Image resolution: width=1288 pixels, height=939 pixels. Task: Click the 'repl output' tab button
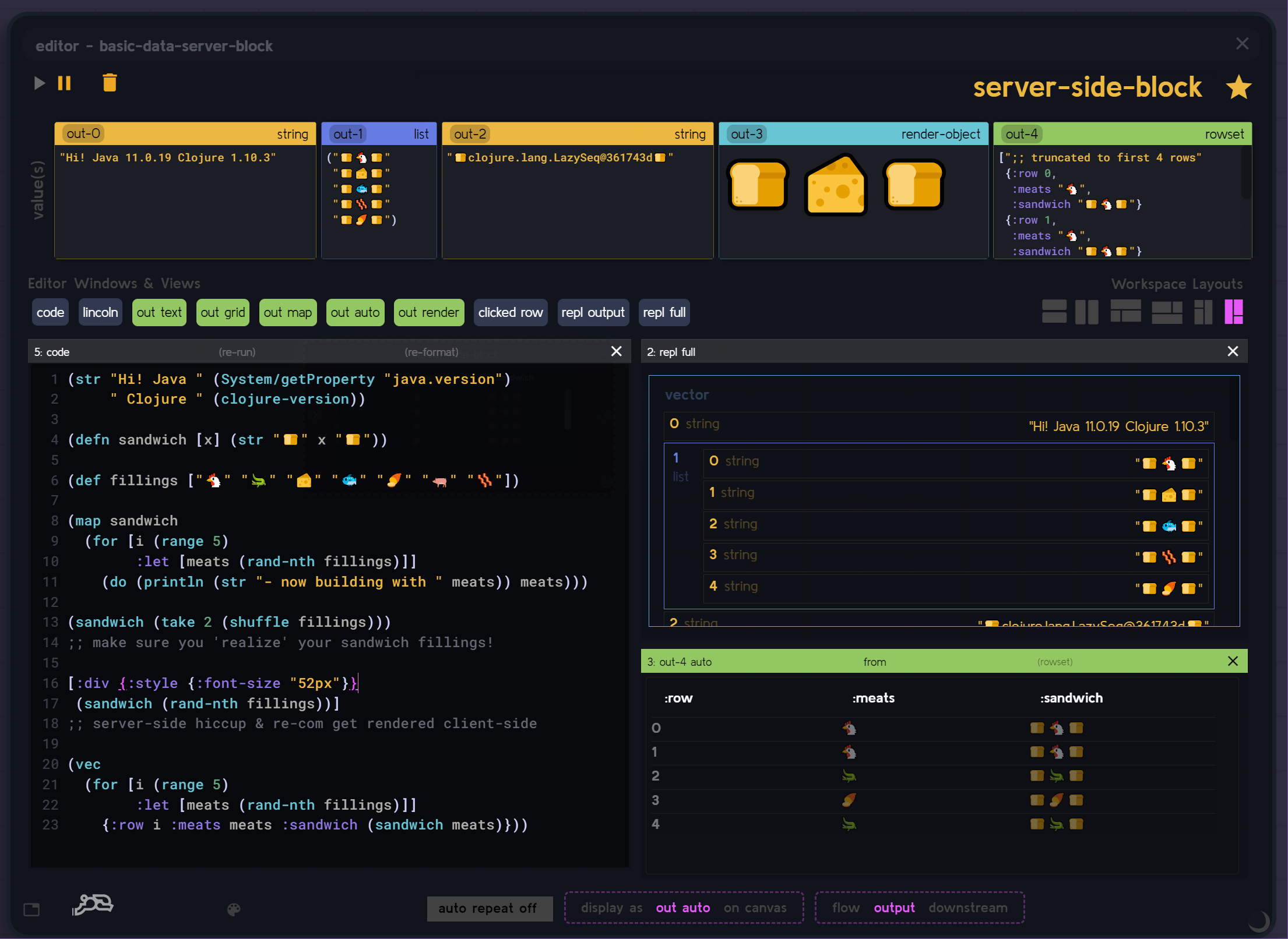coord(593,312)
